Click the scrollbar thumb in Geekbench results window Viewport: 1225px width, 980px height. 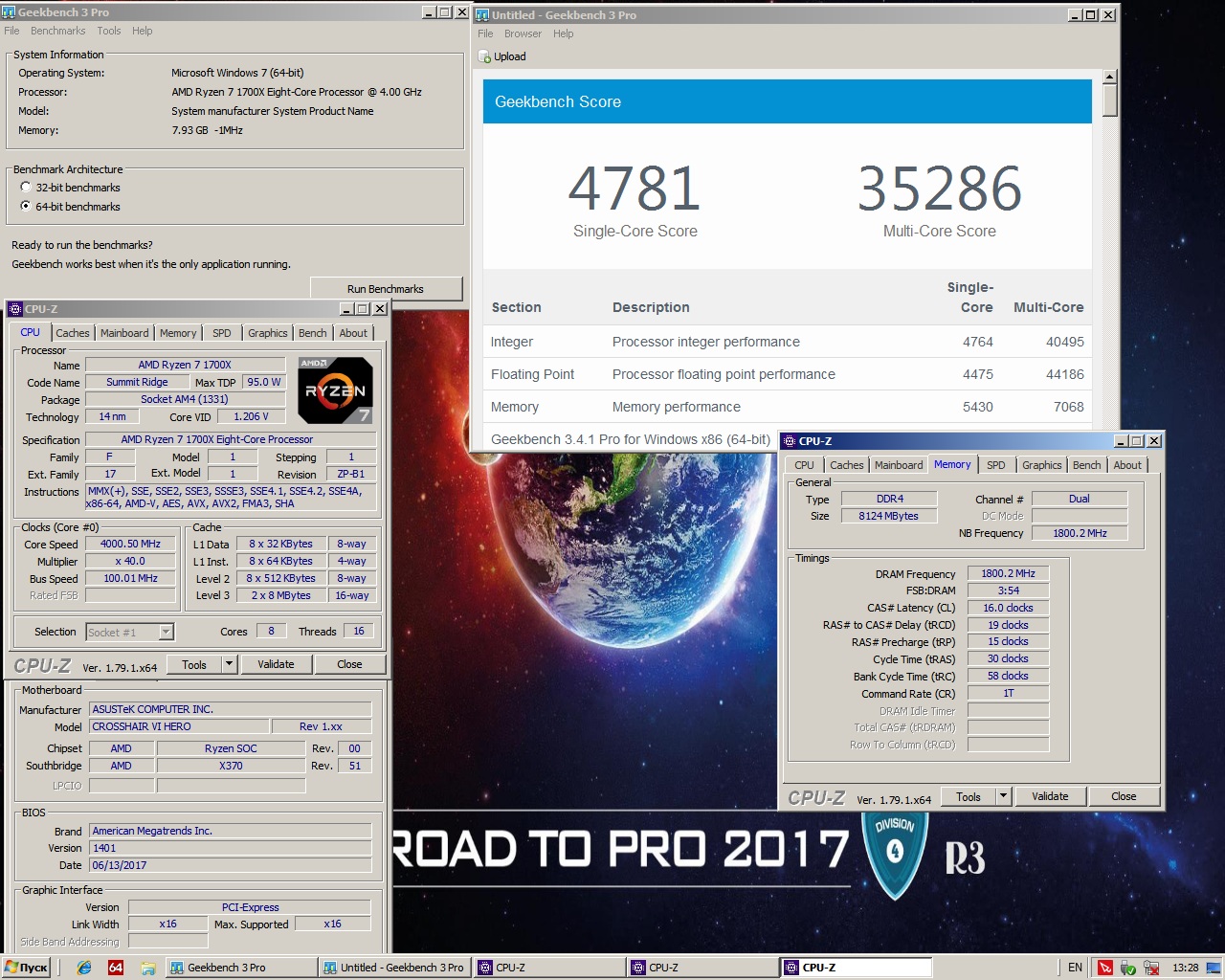[x=1110, y=100]
